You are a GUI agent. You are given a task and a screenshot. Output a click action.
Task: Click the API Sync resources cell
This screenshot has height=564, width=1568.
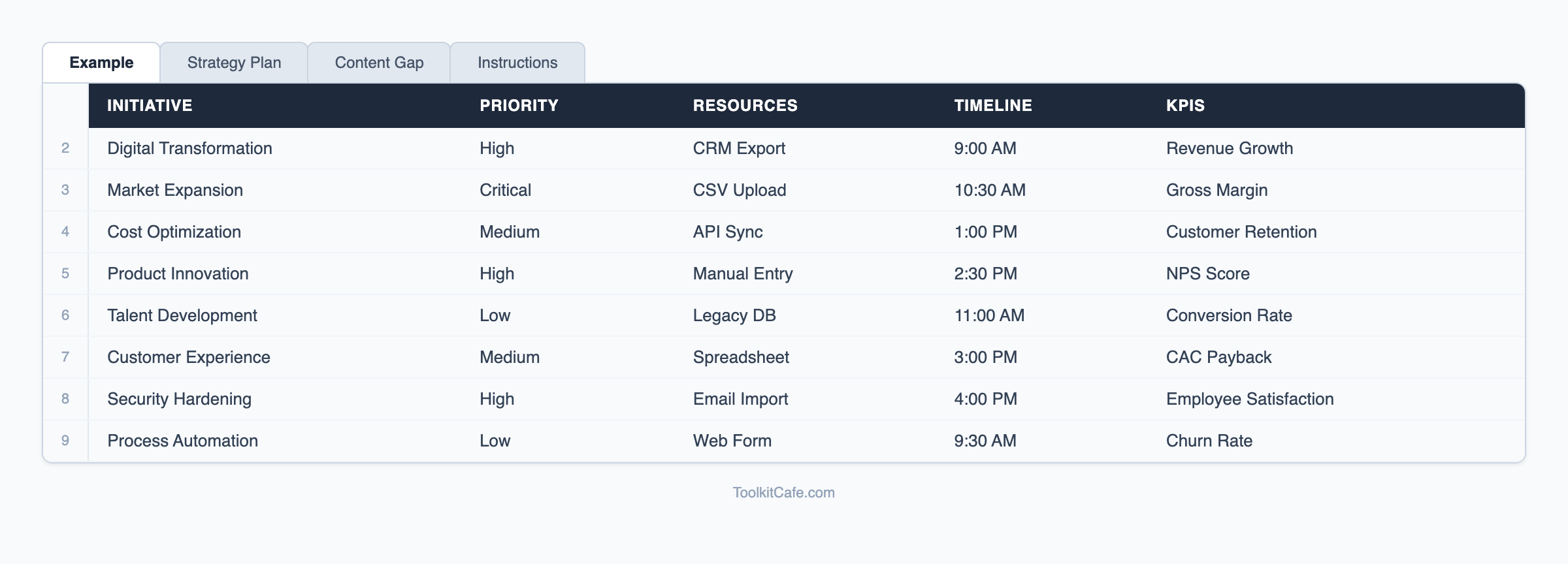click(728, 232)
